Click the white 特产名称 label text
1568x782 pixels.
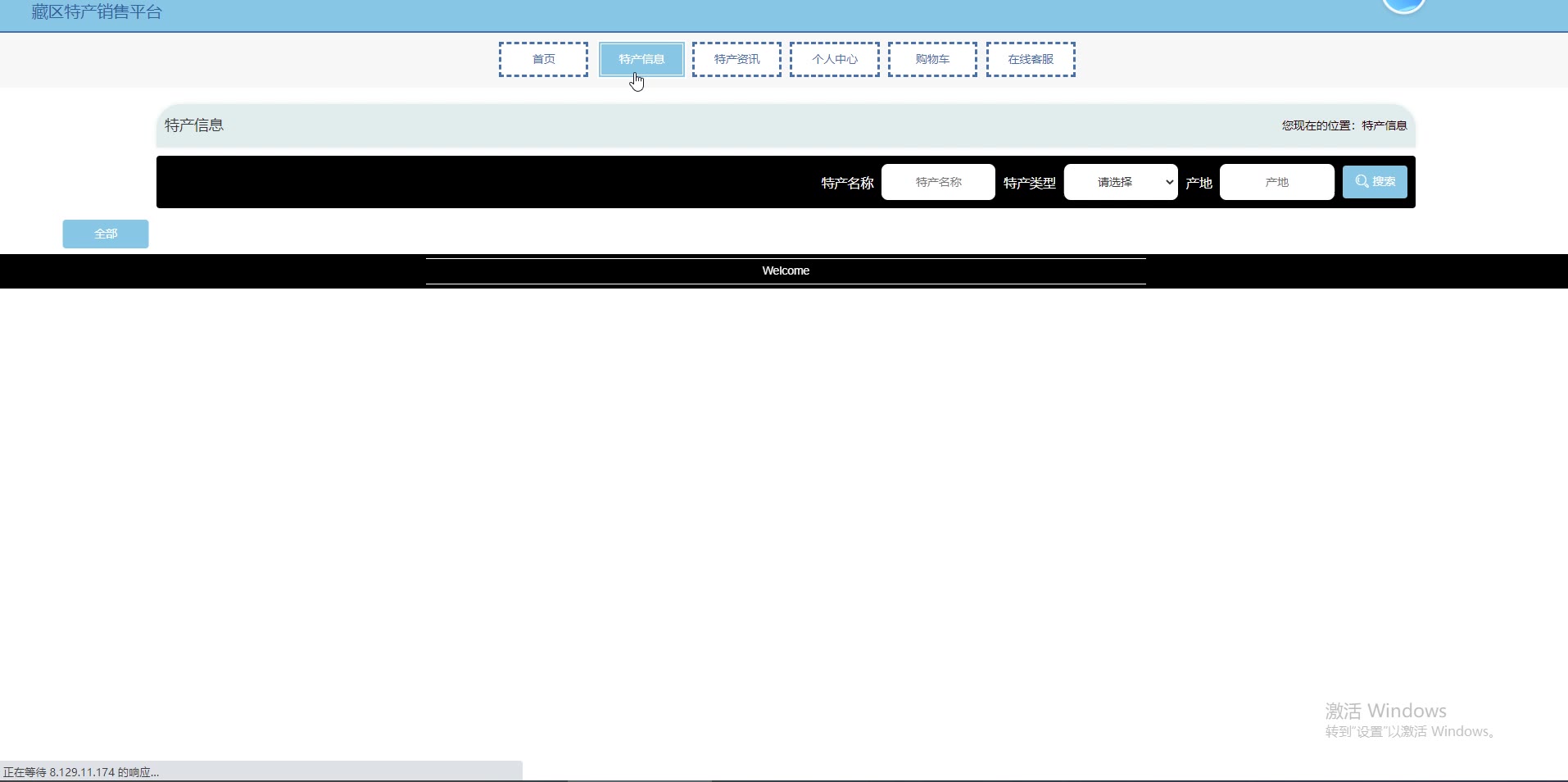click(x=847, y=183)
